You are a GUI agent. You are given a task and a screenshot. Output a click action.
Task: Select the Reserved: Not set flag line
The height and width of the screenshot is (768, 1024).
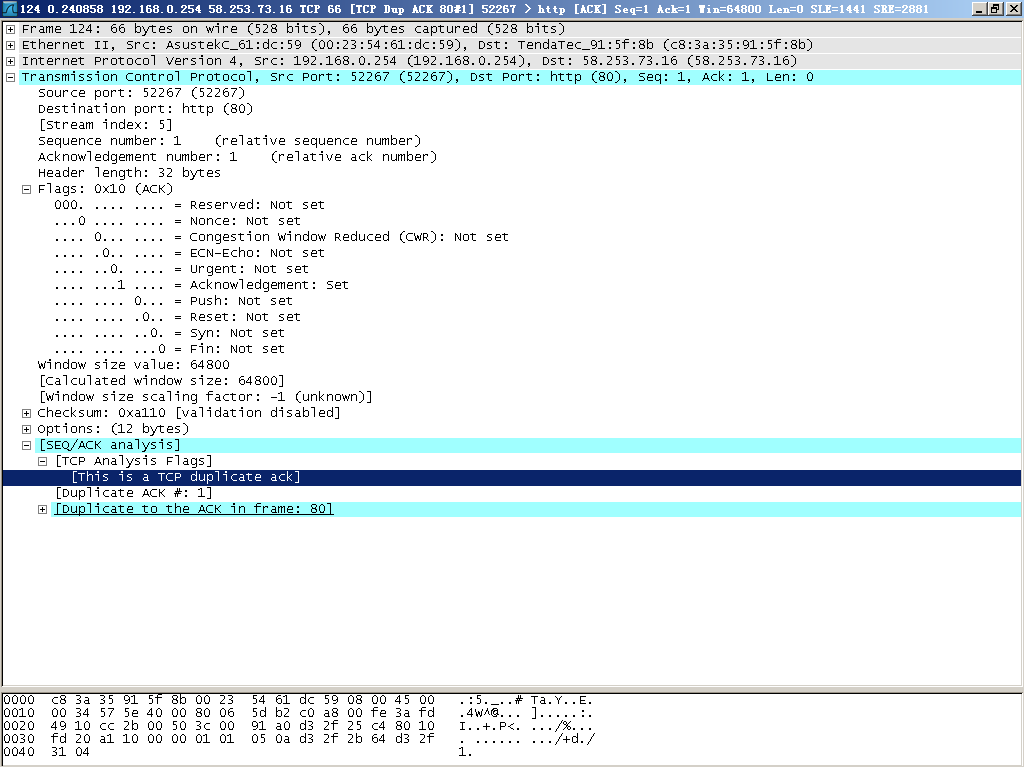pos(189,205)
